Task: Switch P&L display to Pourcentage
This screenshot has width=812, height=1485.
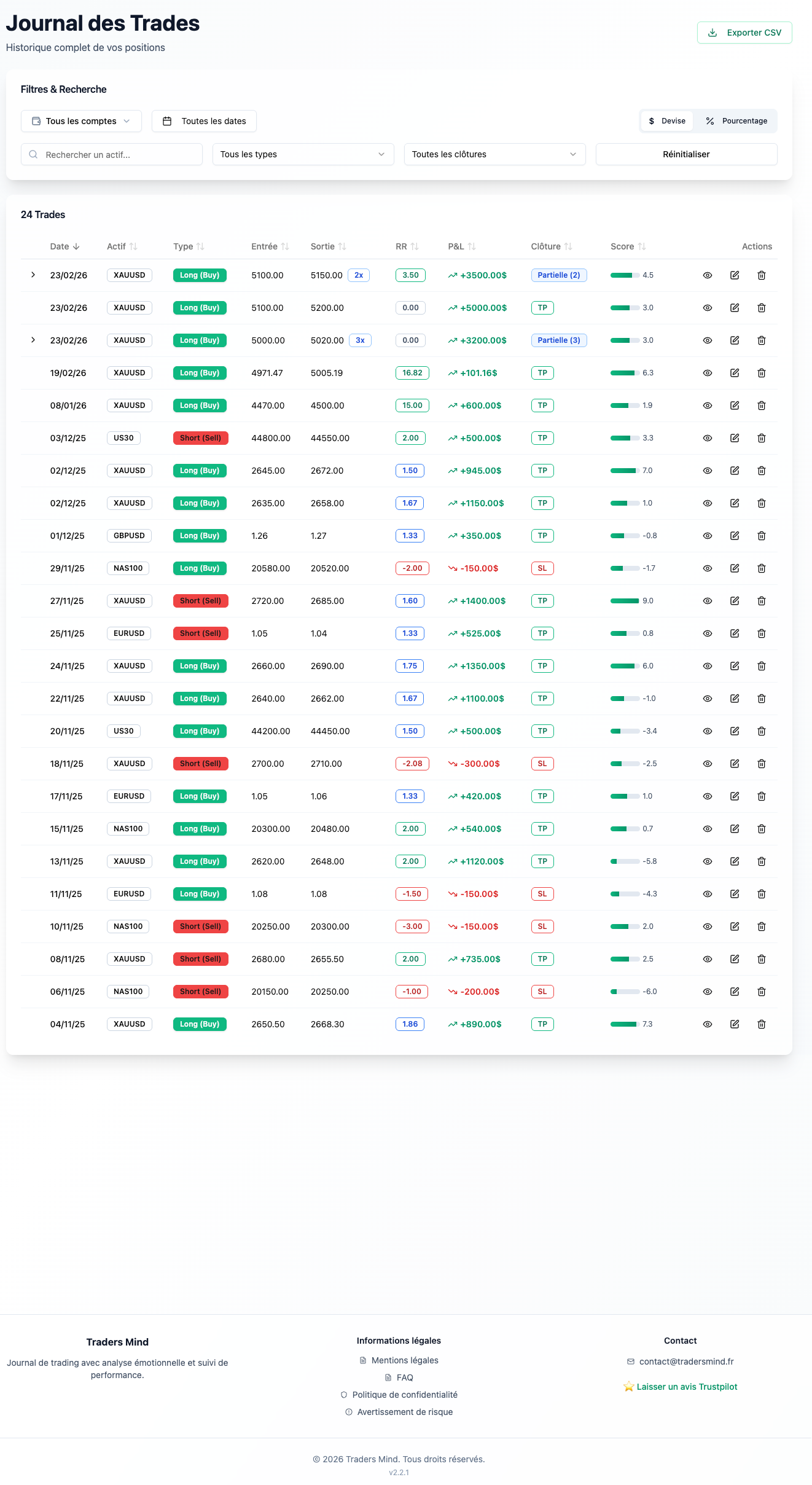Action: point(736,121)
